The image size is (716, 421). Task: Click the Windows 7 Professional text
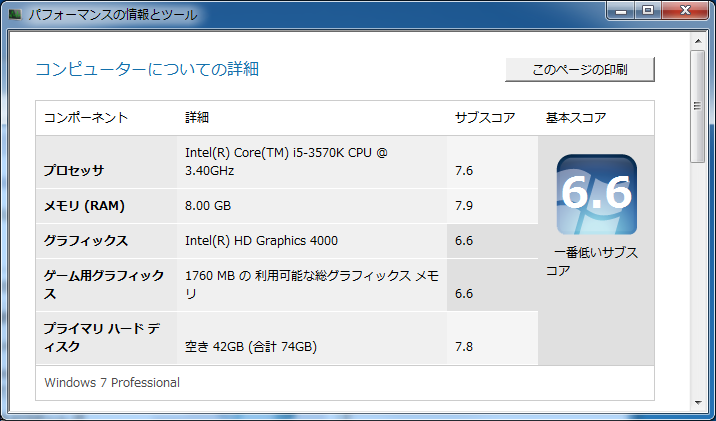[112, 382]
